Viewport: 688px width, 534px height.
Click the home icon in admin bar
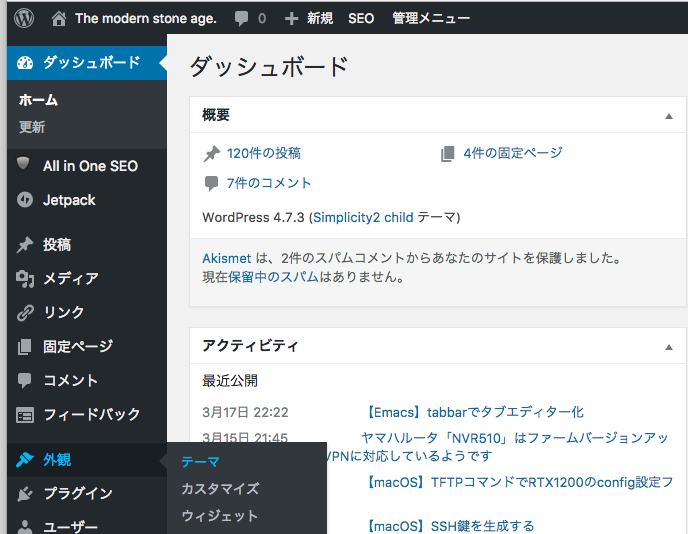click(x=59, y=18)
